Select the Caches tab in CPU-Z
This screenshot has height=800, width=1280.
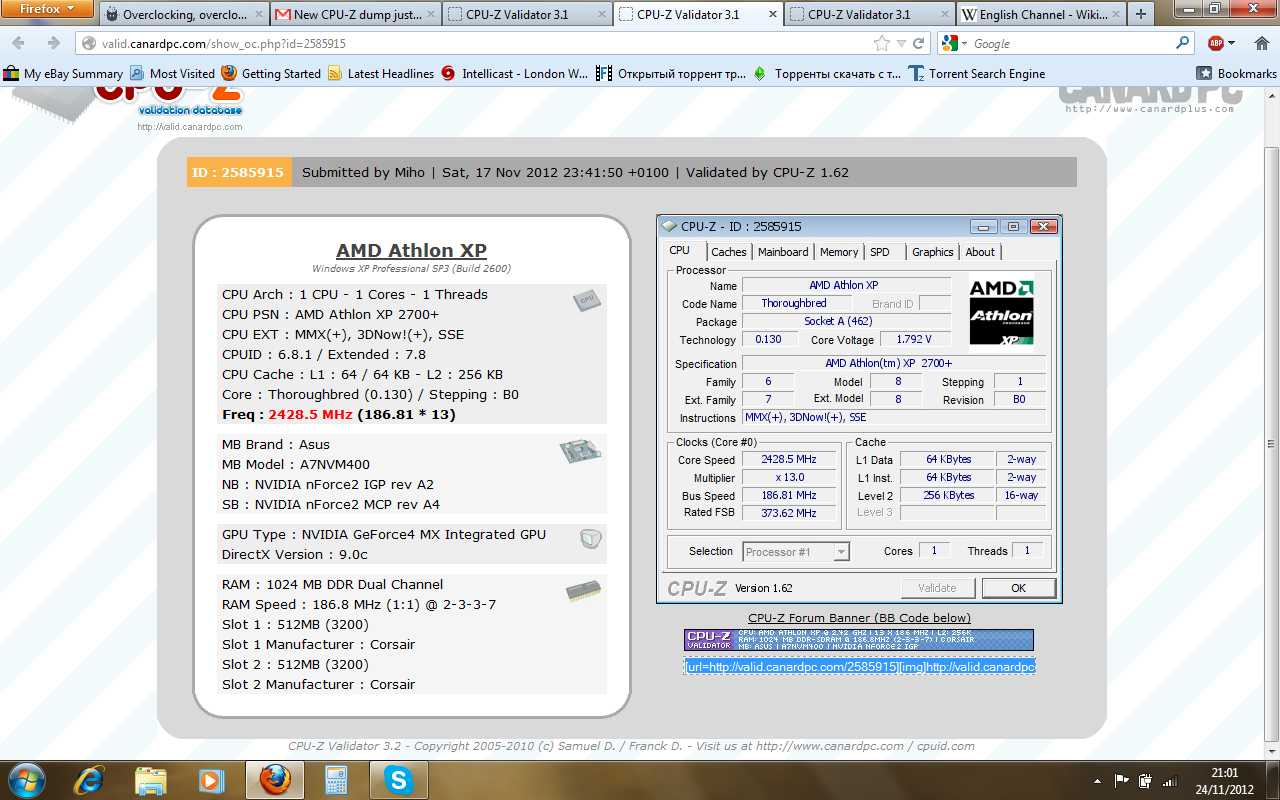[729, 252]
